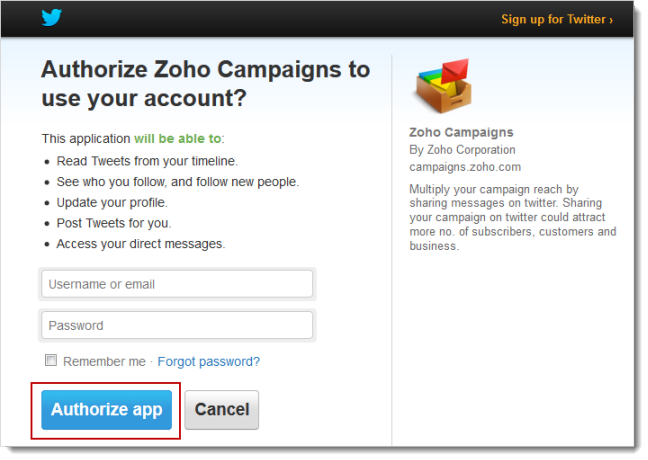Click the green will be able to text
Screen dimensions: 648x460
point(178,138)
